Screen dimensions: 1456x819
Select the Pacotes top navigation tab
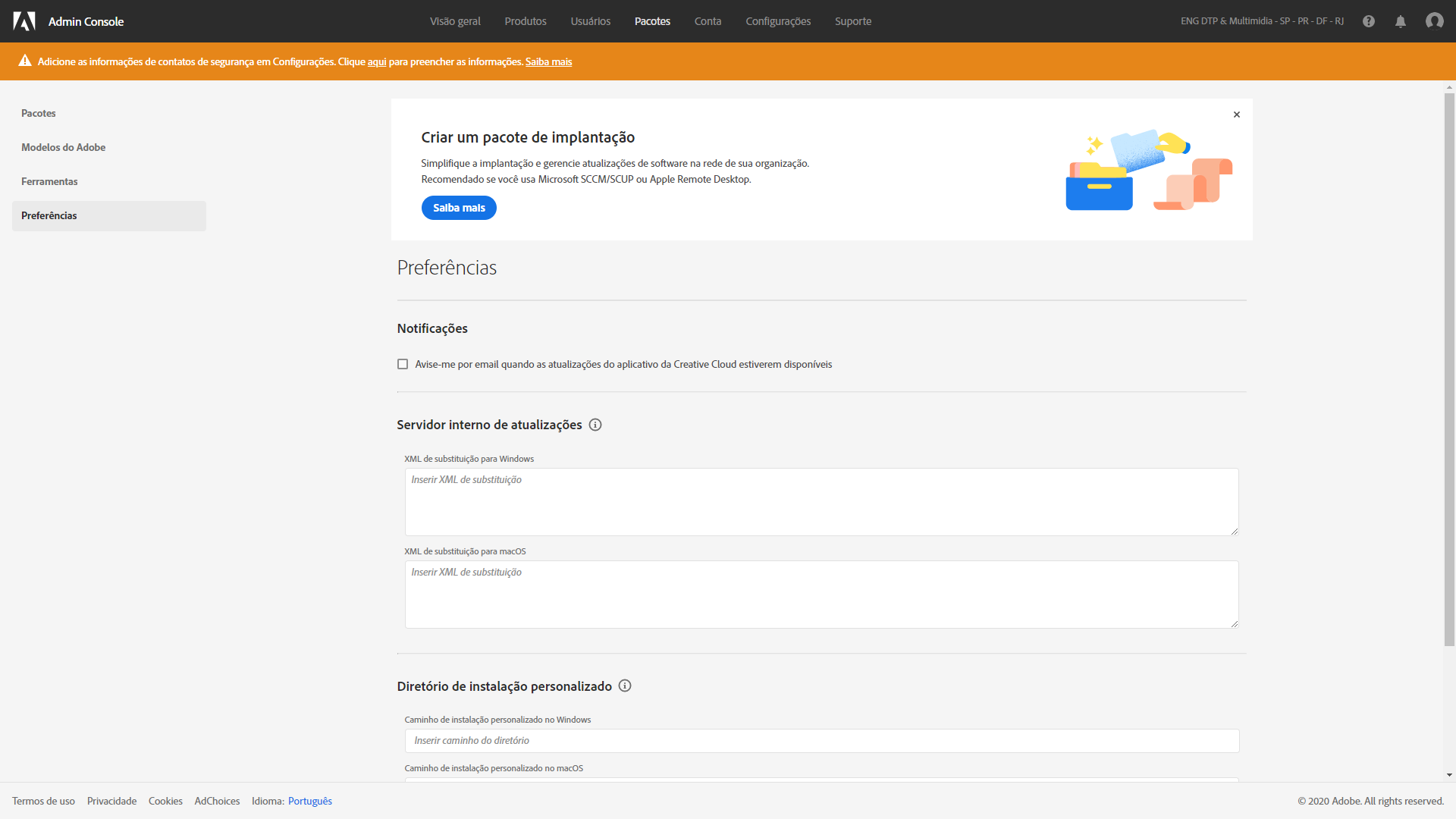pos(652,21)
